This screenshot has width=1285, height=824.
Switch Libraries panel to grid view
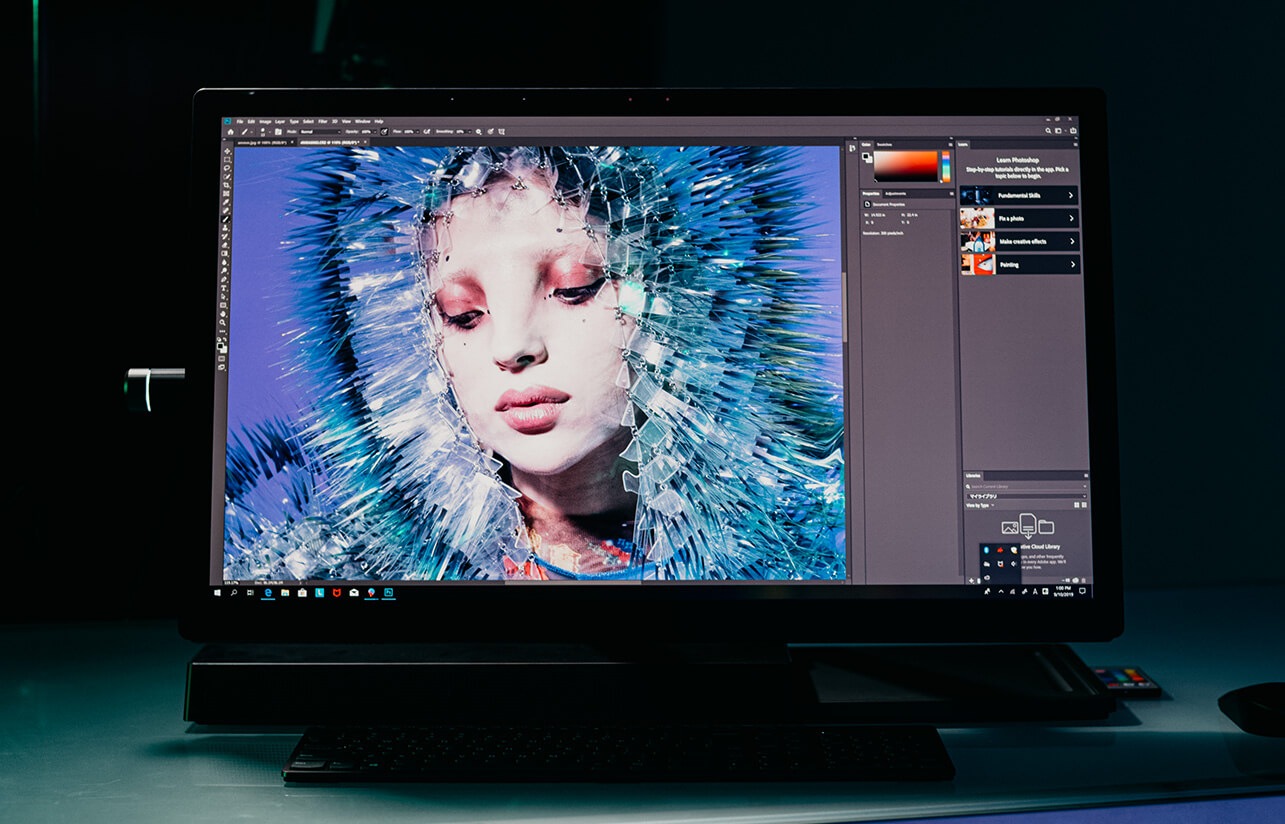1076,505
